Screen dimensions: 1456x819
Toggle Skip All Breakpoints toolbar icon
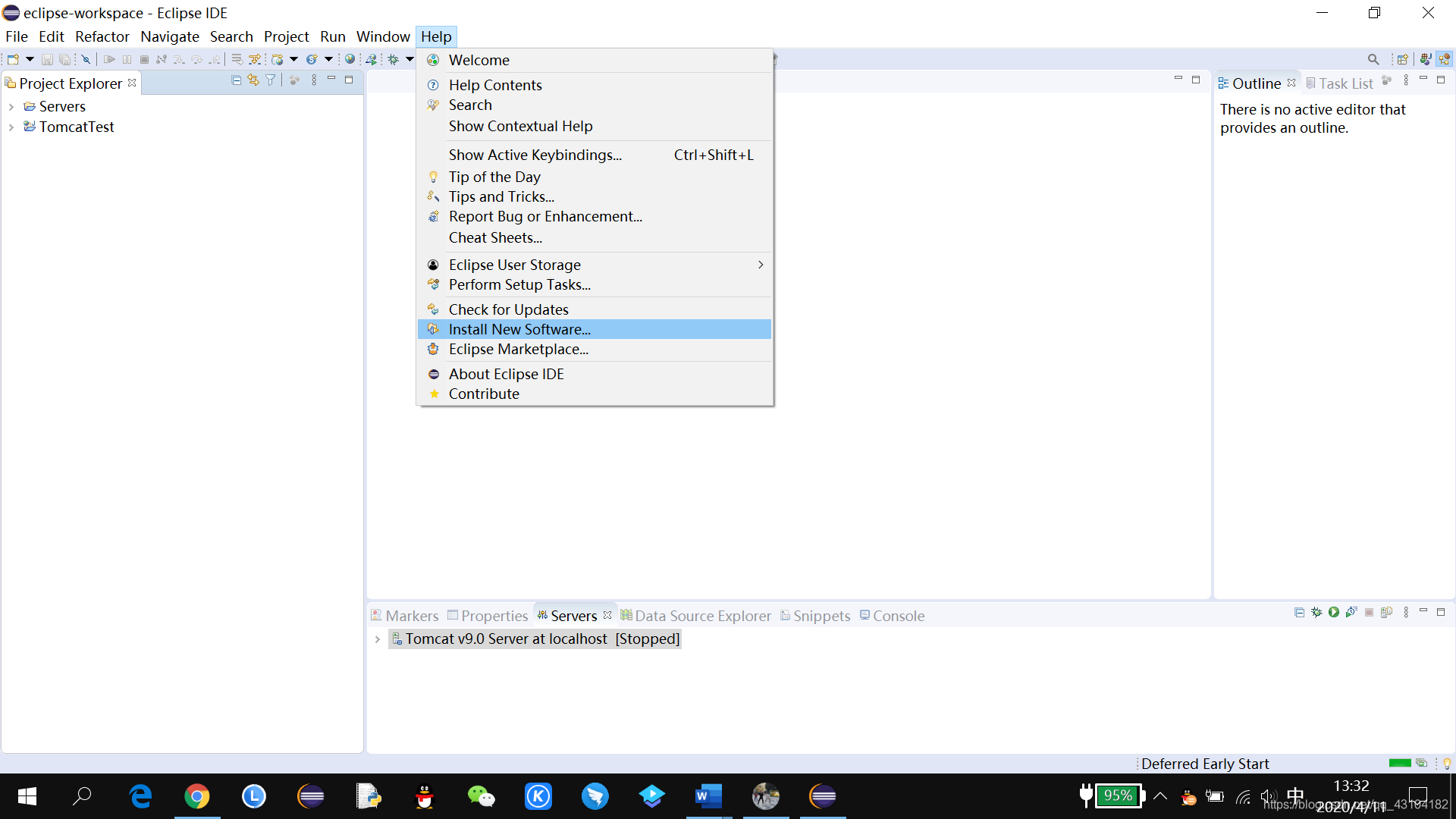[86, 59]
